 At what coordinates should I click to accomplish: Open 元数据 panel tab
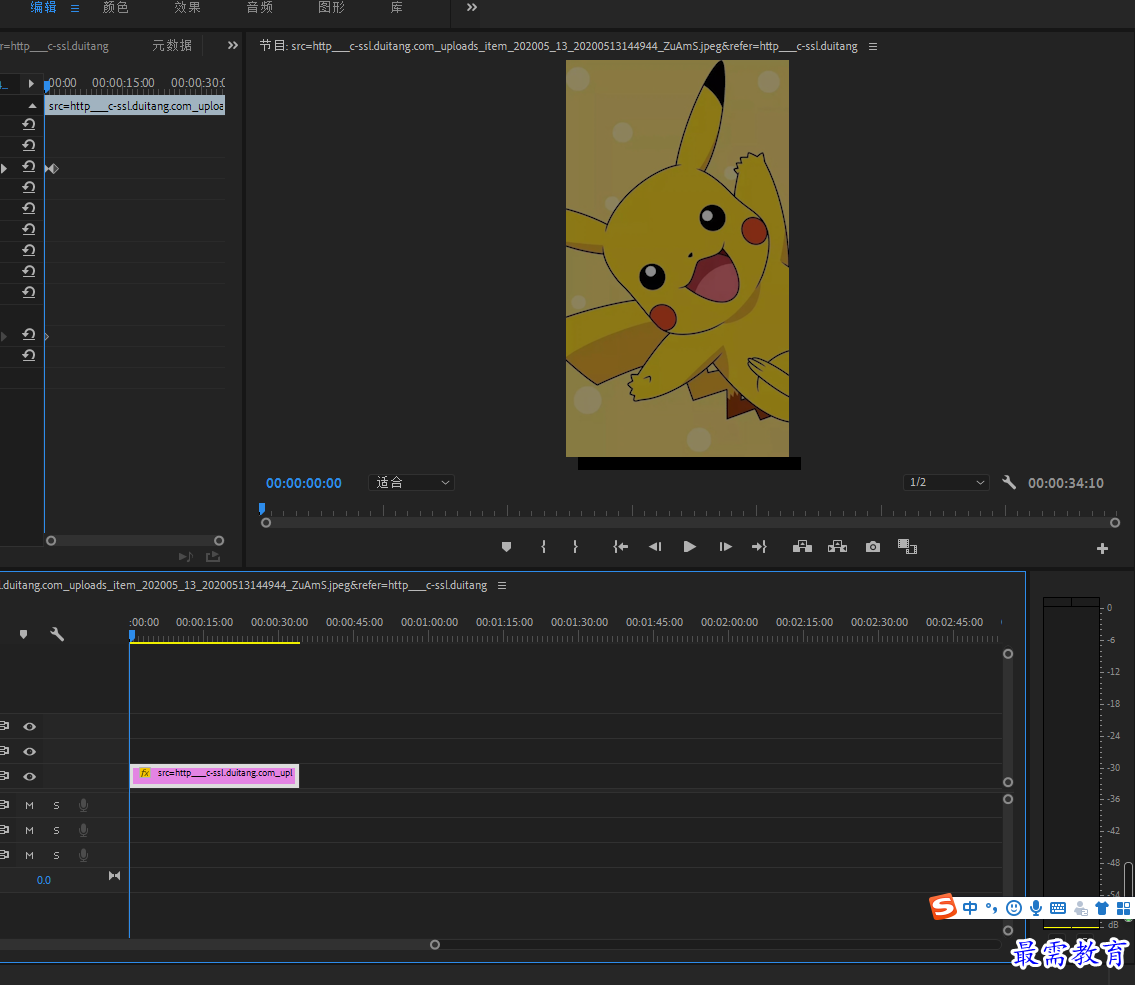(x=172, y=46)
